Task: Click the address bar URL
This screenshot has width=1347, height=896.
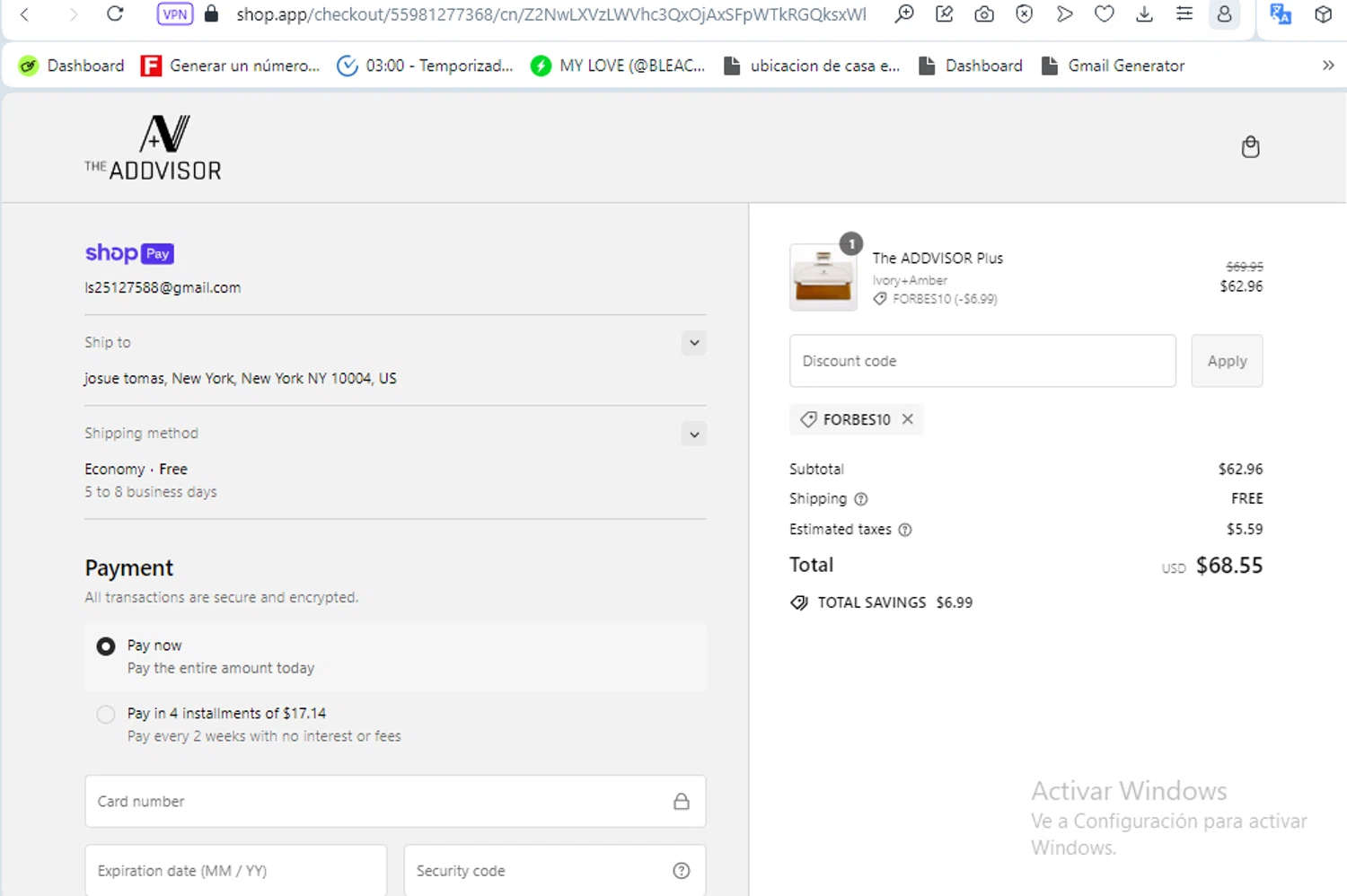Action: point(551,13)
